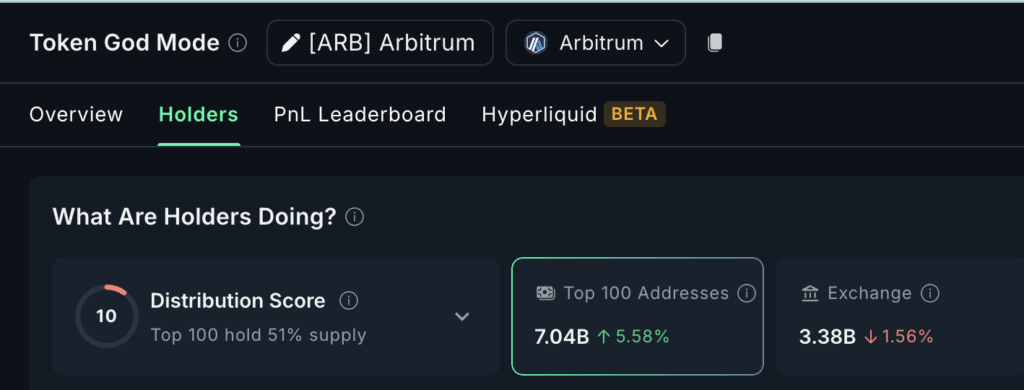
Task: Click the info icon next to Exchange
Action: pyautogui.click(x=930, y=293)
